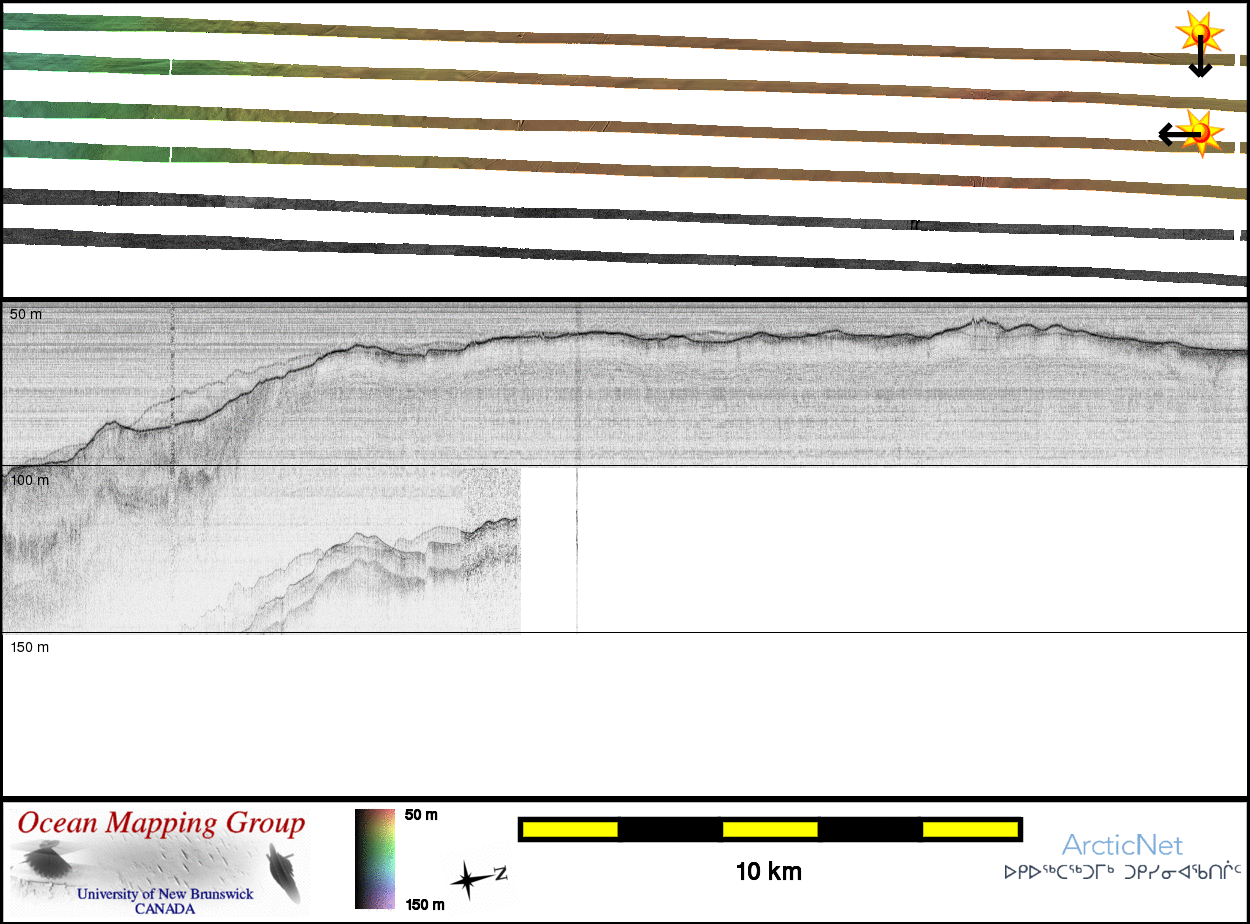Click the 50 m color scale label

[421, 815]
